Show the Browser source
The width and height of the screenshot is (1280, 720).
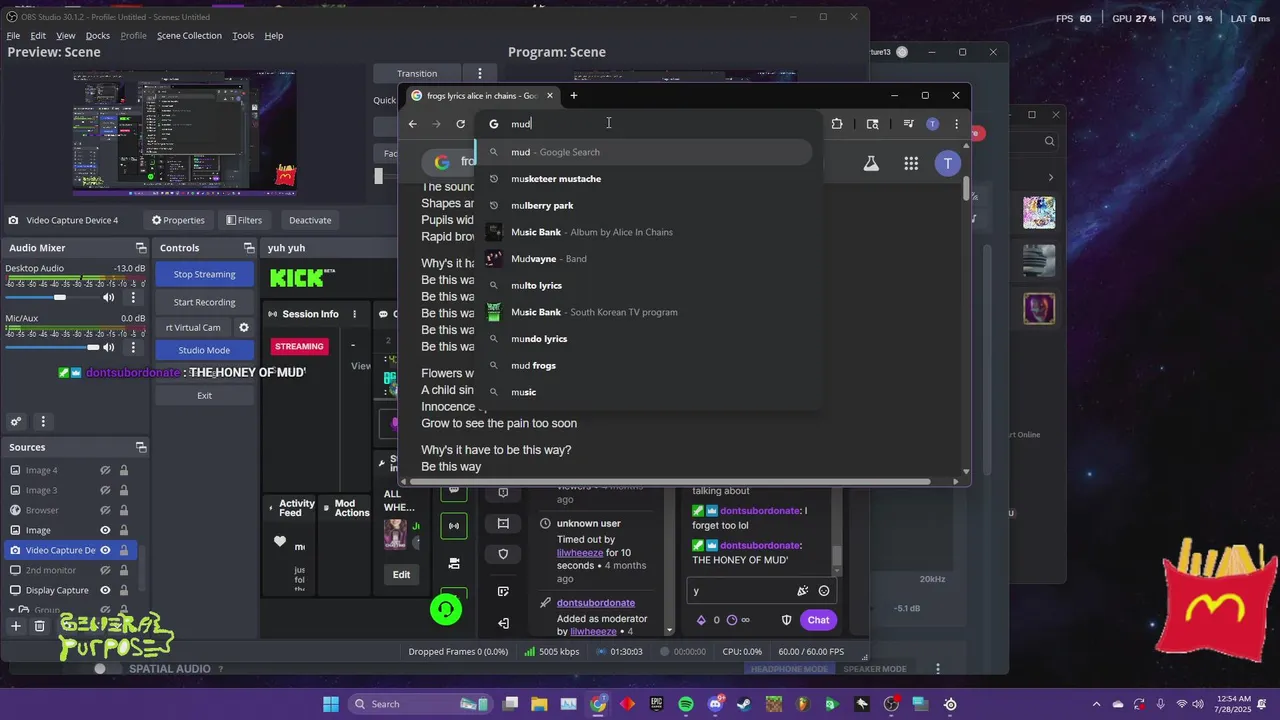pyautogui.click(x=105, y=510)
